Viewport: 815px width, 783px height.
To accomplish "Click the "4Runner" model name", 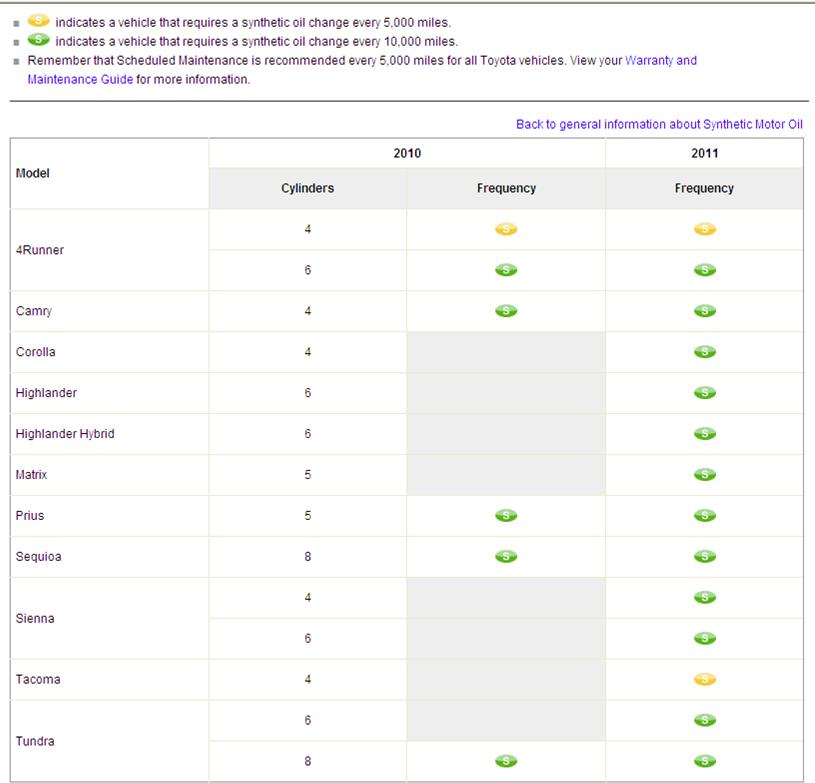I will 40,250.
